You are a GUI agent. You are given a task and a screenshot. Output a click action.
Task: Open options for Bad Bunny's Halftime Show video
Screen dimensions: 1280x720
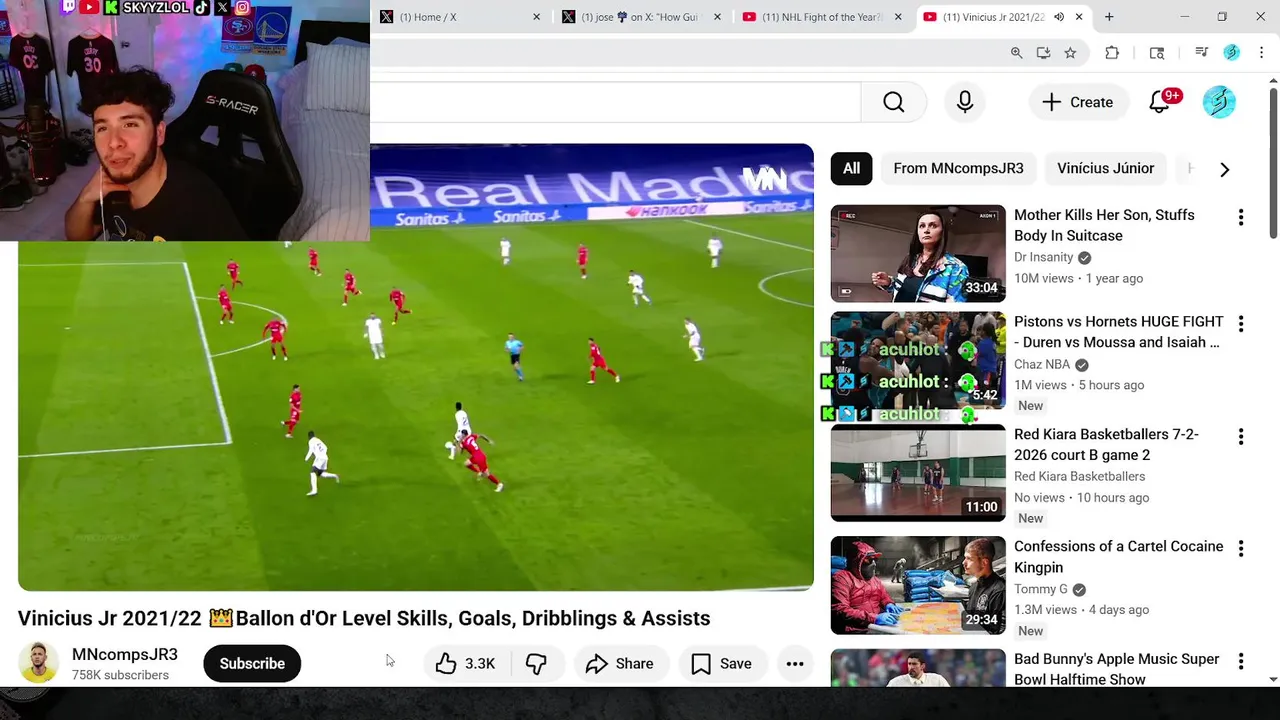1241,662
